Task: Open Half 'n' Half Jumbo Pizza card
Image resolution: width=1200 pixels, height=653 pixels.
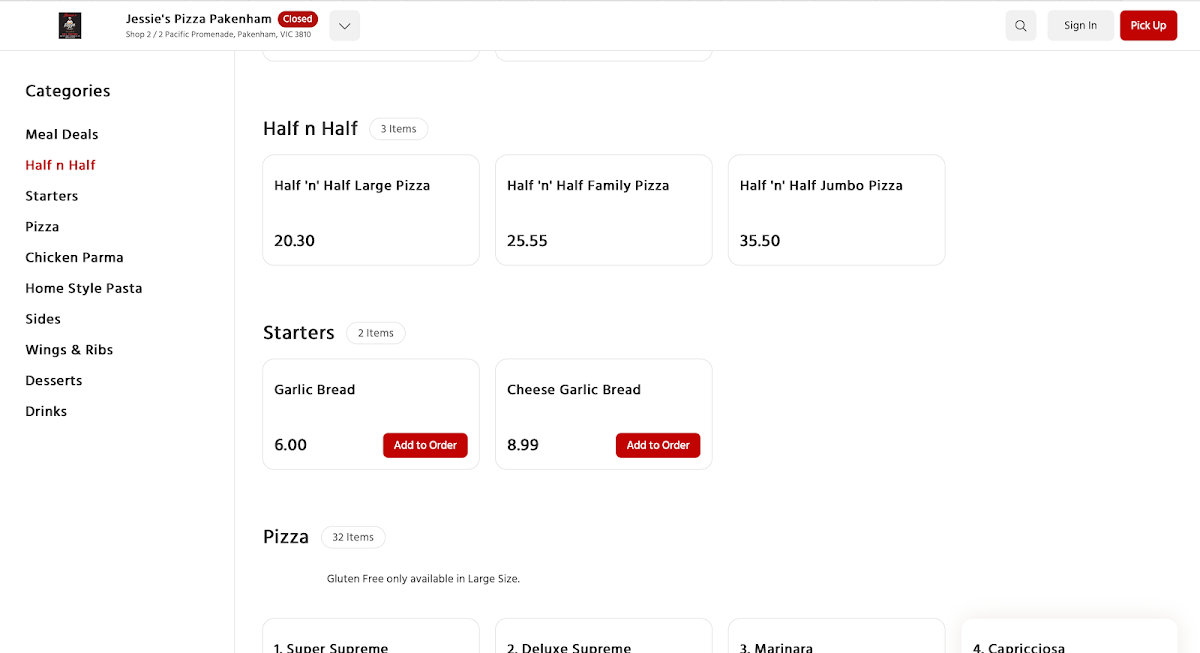Action: click(x=837, y=210)
